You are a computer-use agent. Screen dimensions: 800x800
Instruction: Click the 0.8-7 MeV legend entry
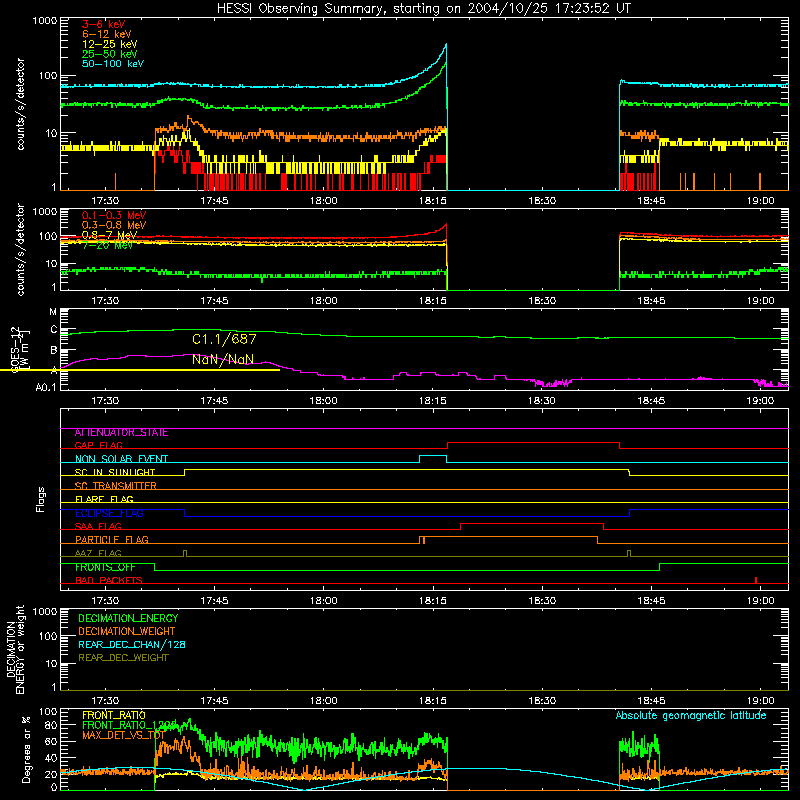tap(110, 235)
